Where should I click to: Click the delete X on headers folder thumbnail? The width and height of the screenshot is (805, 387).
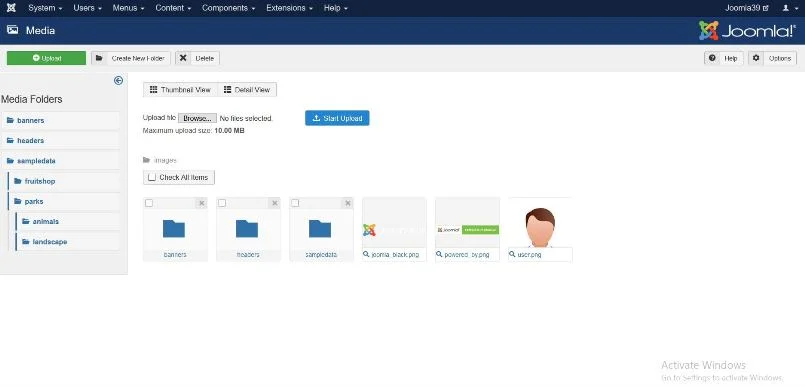(x=275, y=203)
